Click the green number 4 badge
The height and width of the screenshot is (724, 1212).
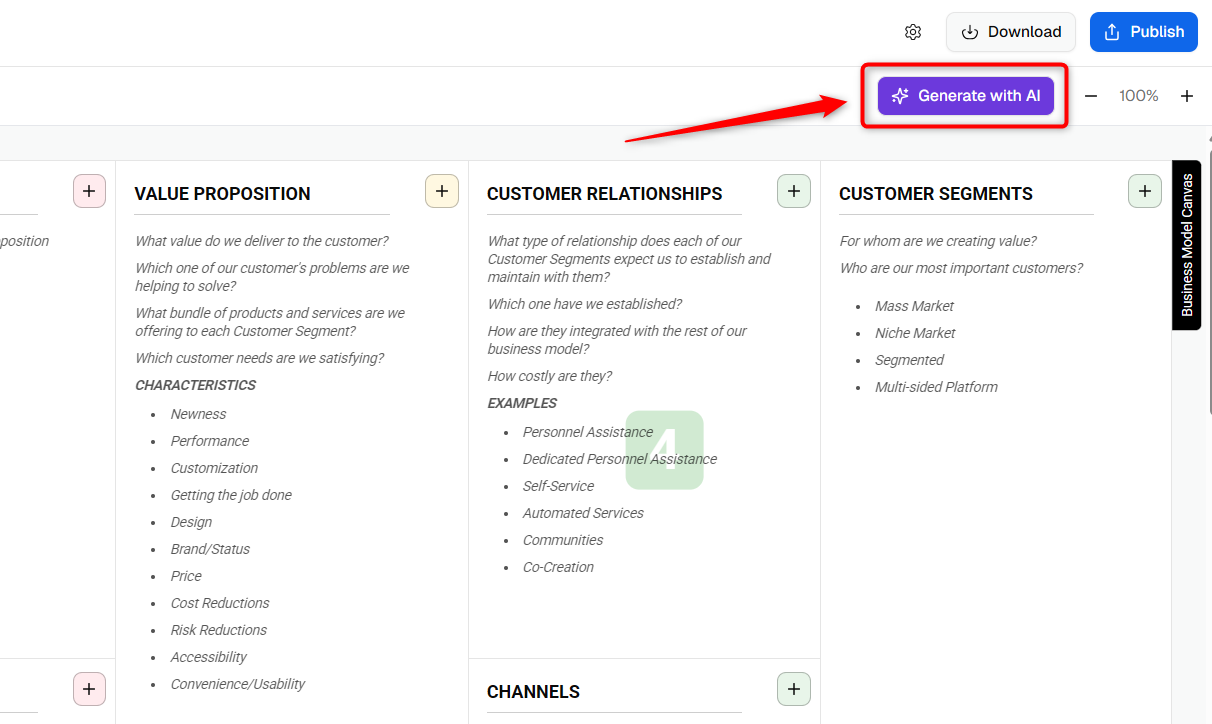[x=665, y=450]
